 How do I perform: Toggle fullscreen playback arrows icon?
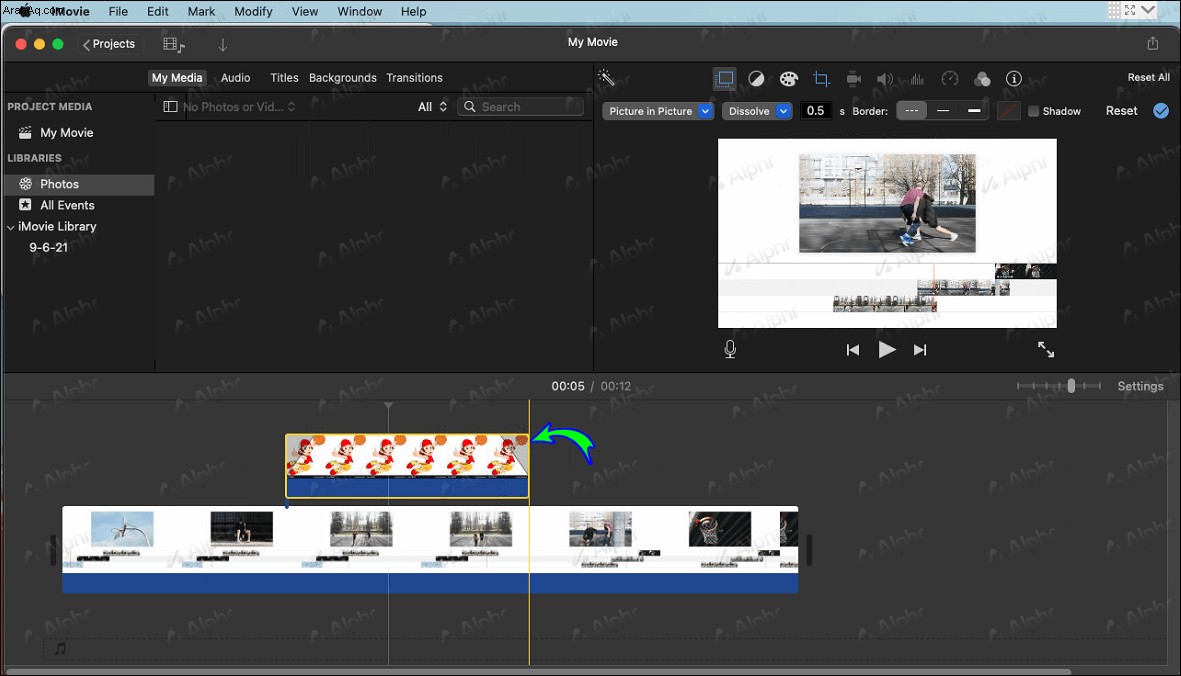[1045, 349]
